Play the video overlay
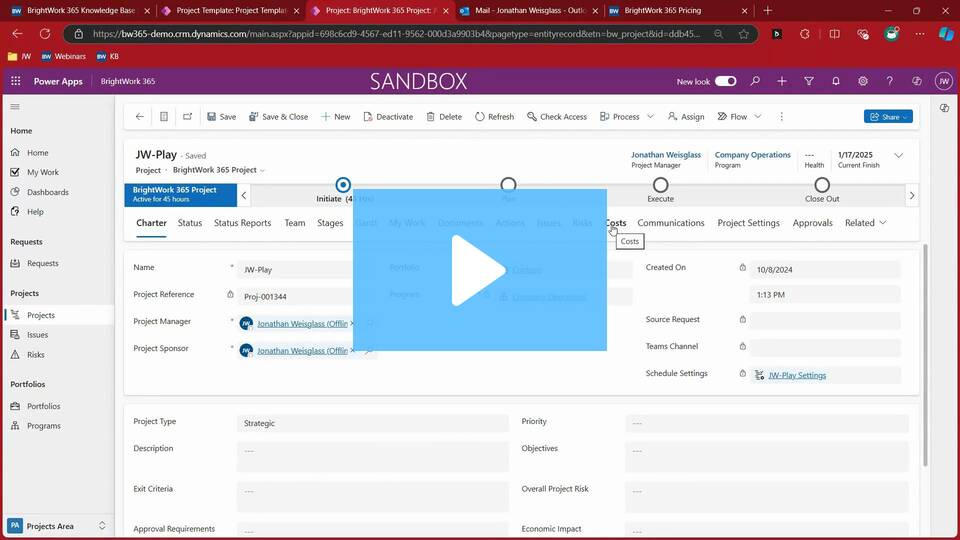960x540 pixels. [479, 270]
